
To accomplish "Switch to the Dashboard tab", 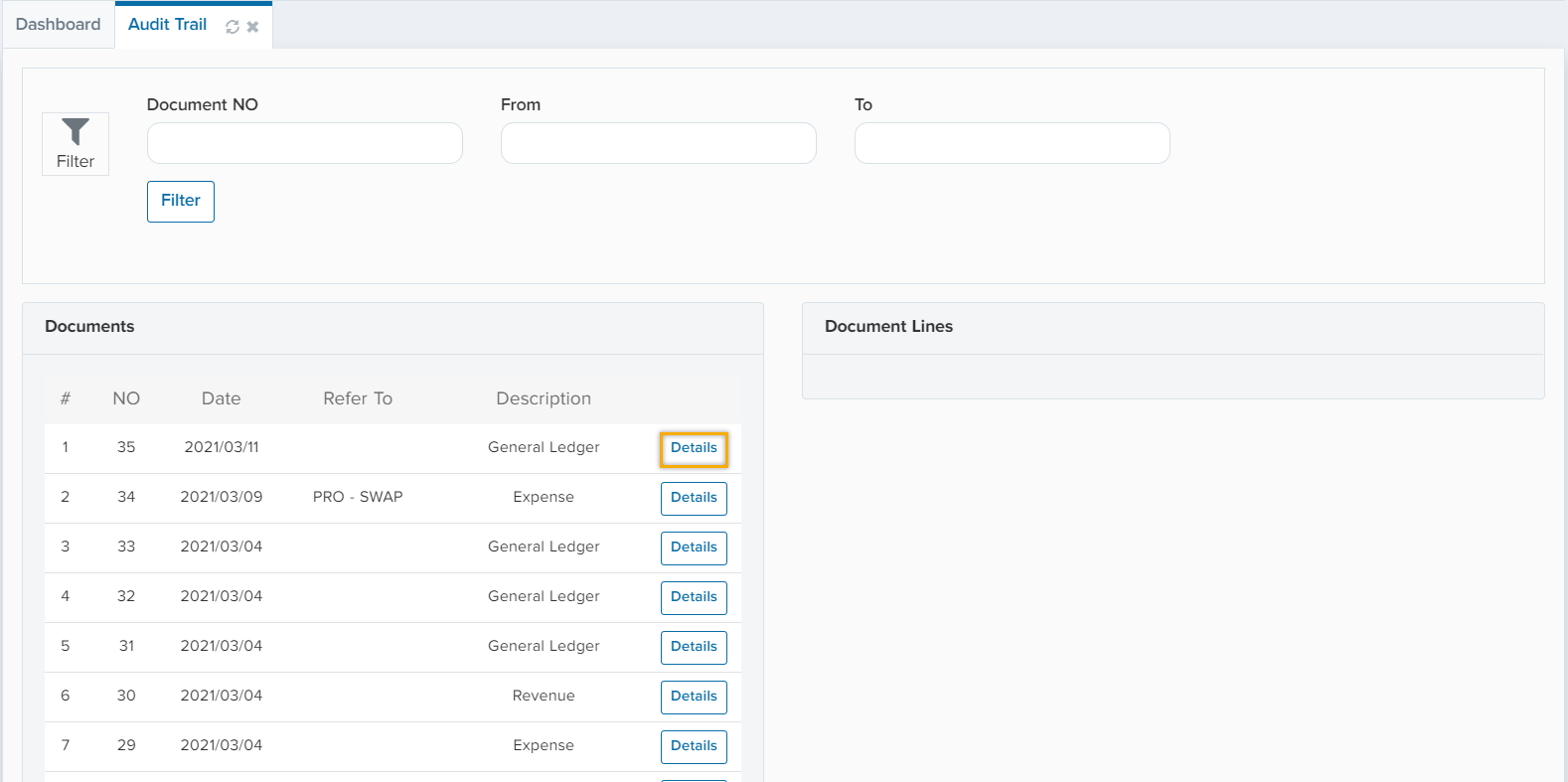I will pyautogui.click(x=58, y=25).
